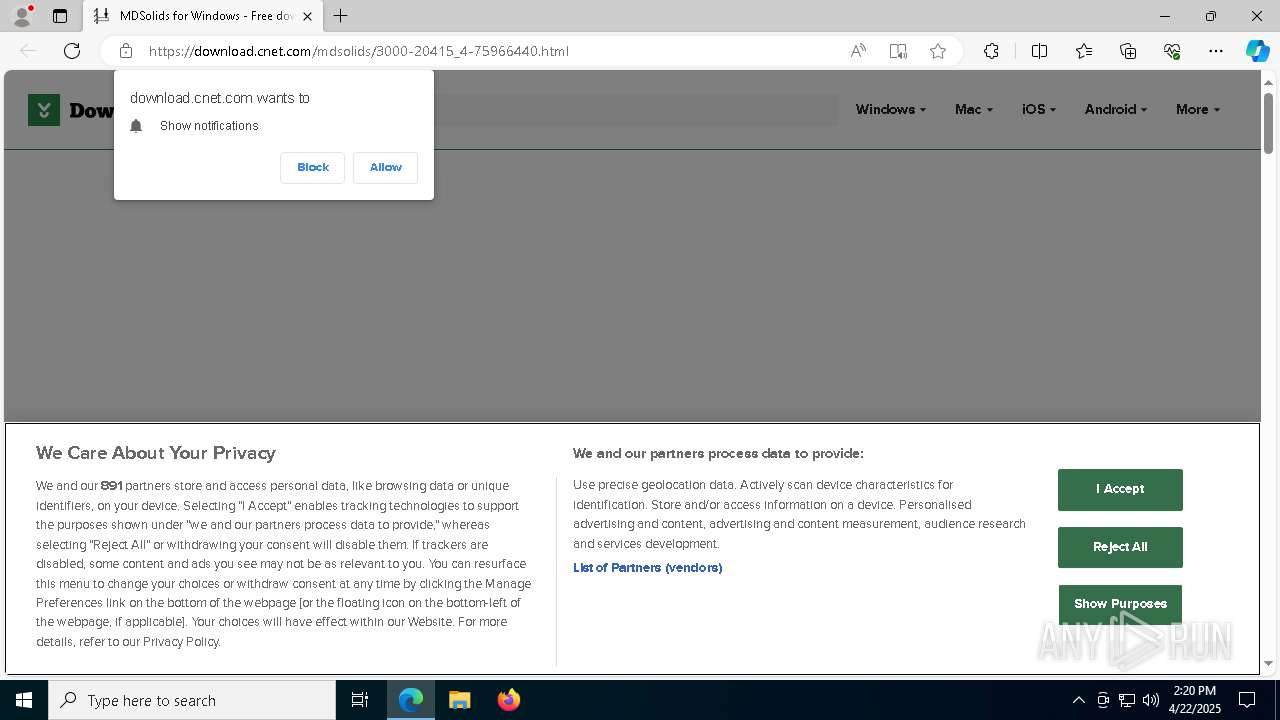Click scrollbar down arrow
Image resolution: width=1280 pixels, height=720 pixels.
(x=1268, y=664)
